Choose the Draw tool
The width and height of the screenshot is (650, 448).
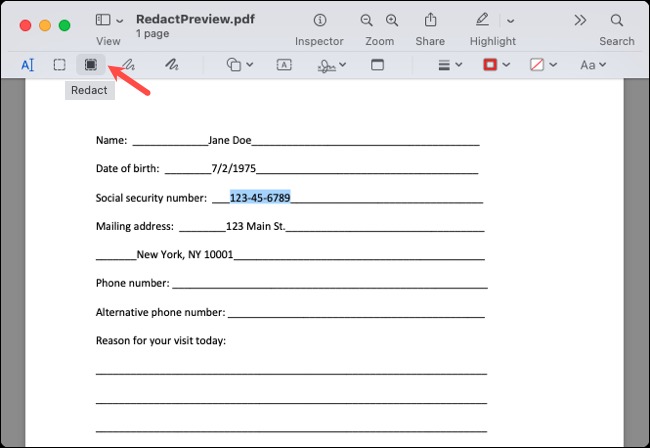tap(172, 65)
